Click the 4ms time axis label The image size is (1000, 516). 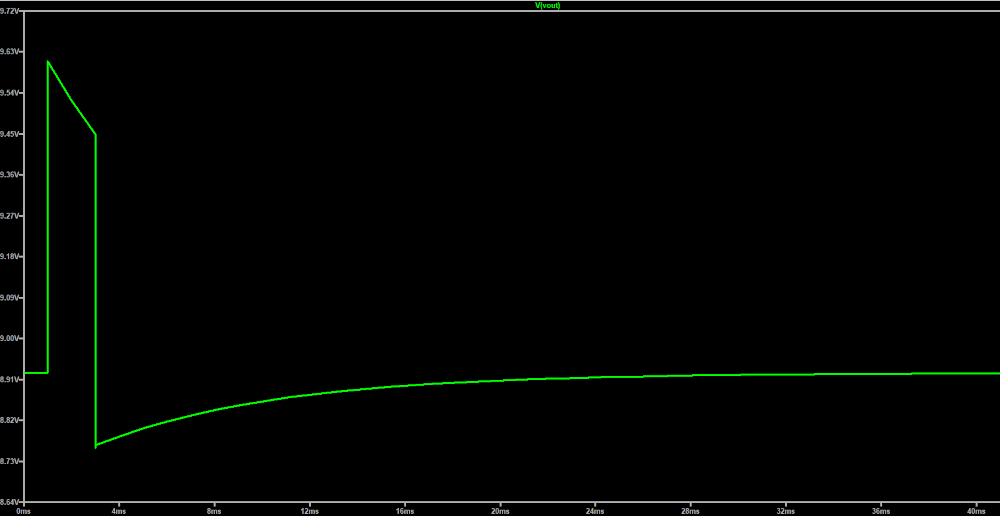[x=118, y=510]
